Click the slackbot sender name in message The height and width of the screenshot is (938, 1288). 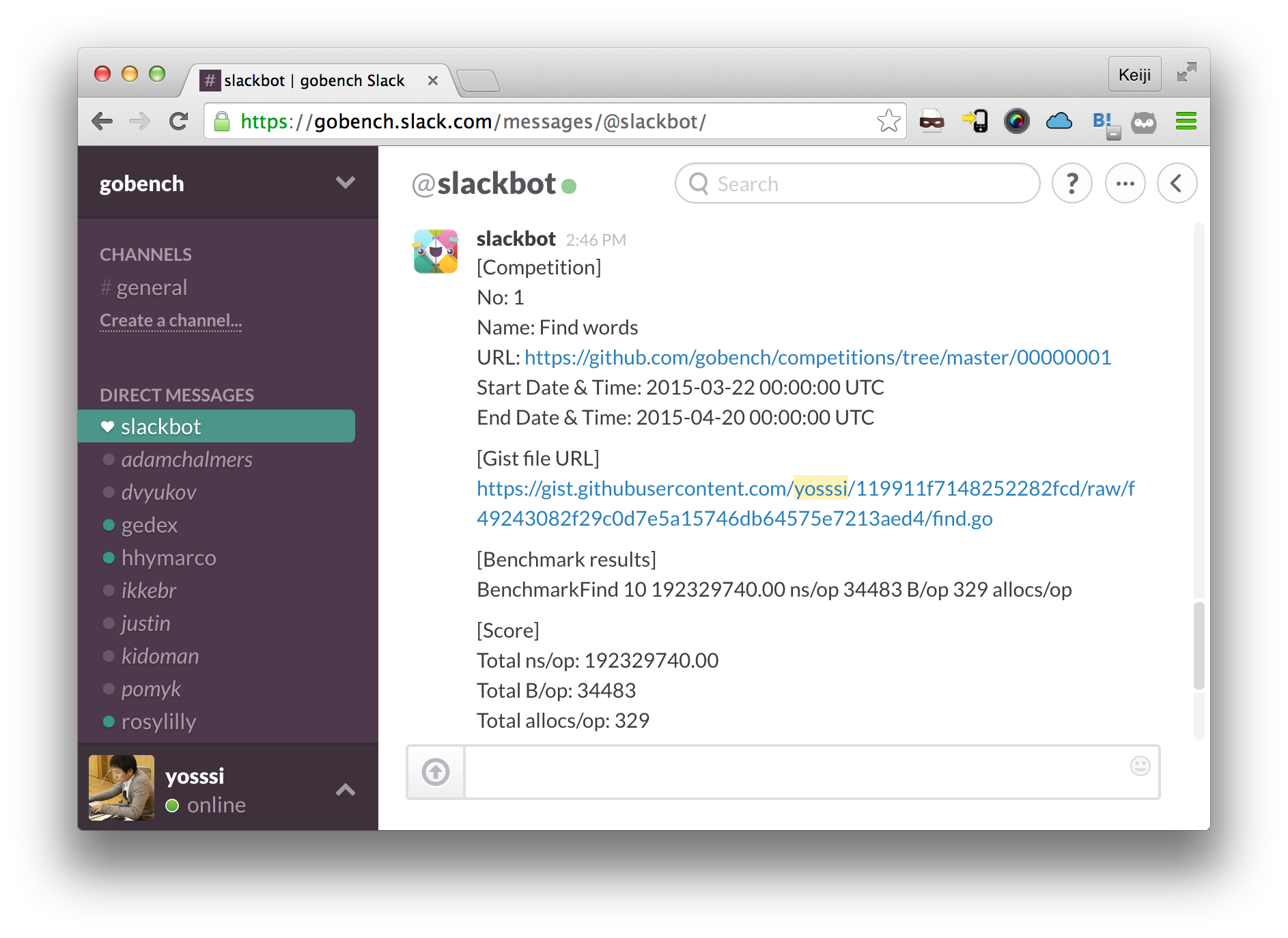click(516, 239)
